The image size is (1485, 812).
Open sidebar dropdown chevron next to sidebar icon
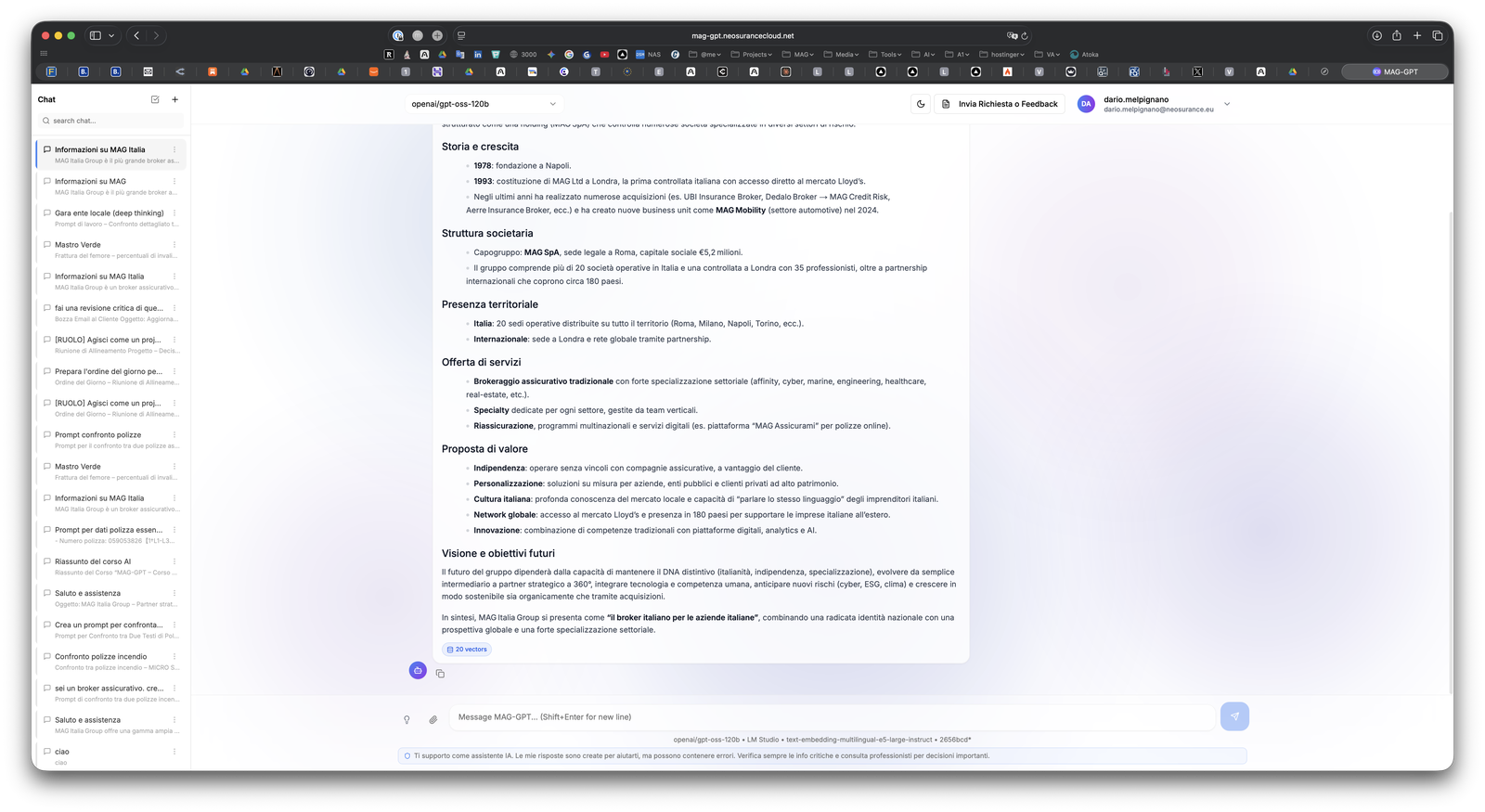click(x=111, y=35)
